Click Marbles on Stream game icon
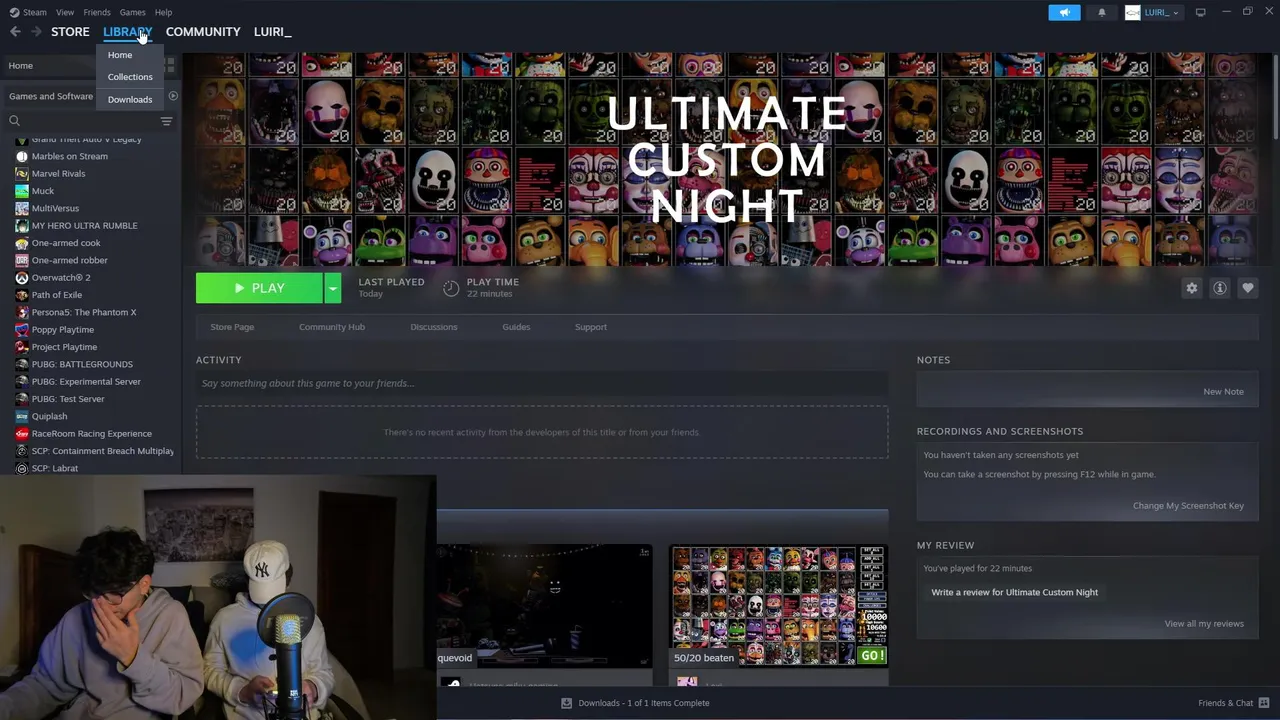 (22, 156)
